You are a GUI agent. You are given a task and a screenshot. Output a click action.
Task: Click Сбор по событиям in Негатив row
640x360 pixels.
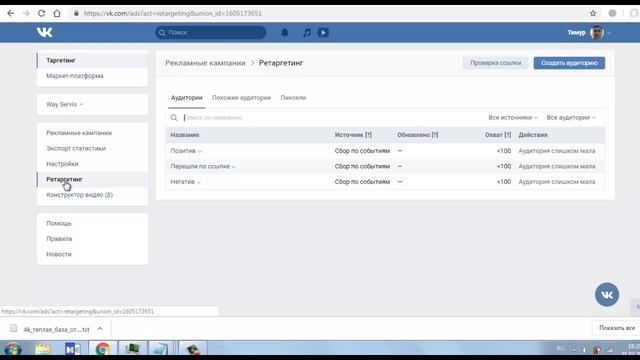pyautogui.click(x=362, y=182)
